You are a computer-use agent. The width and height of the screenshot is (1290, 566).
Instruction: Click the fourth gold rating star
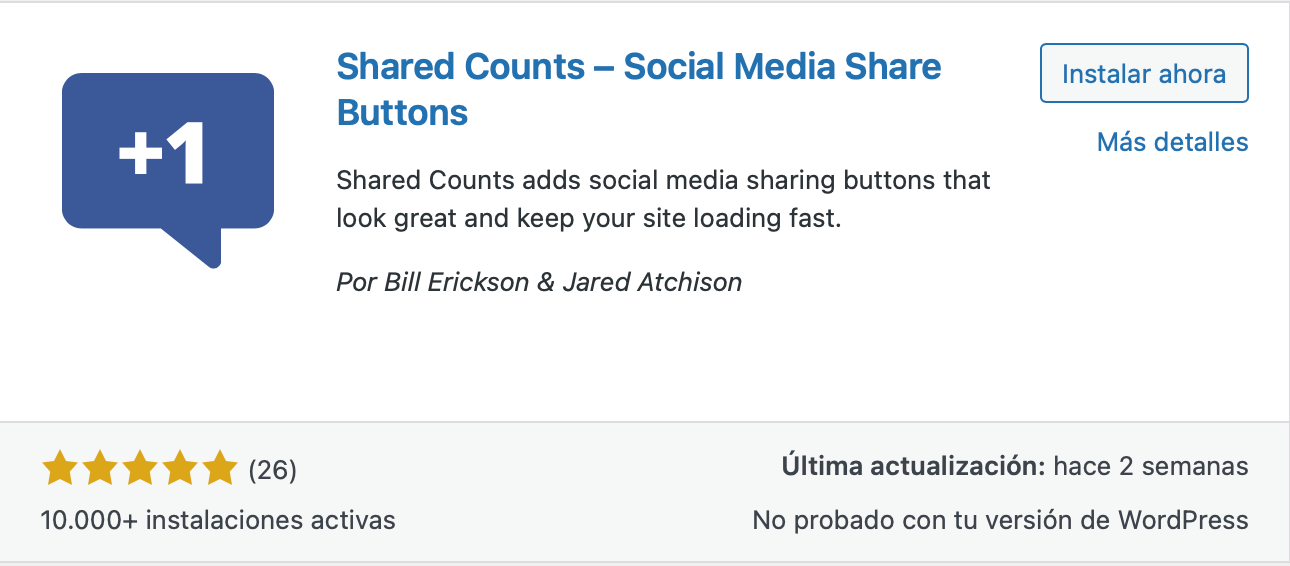pyautogui.click(x=180, y=468)
